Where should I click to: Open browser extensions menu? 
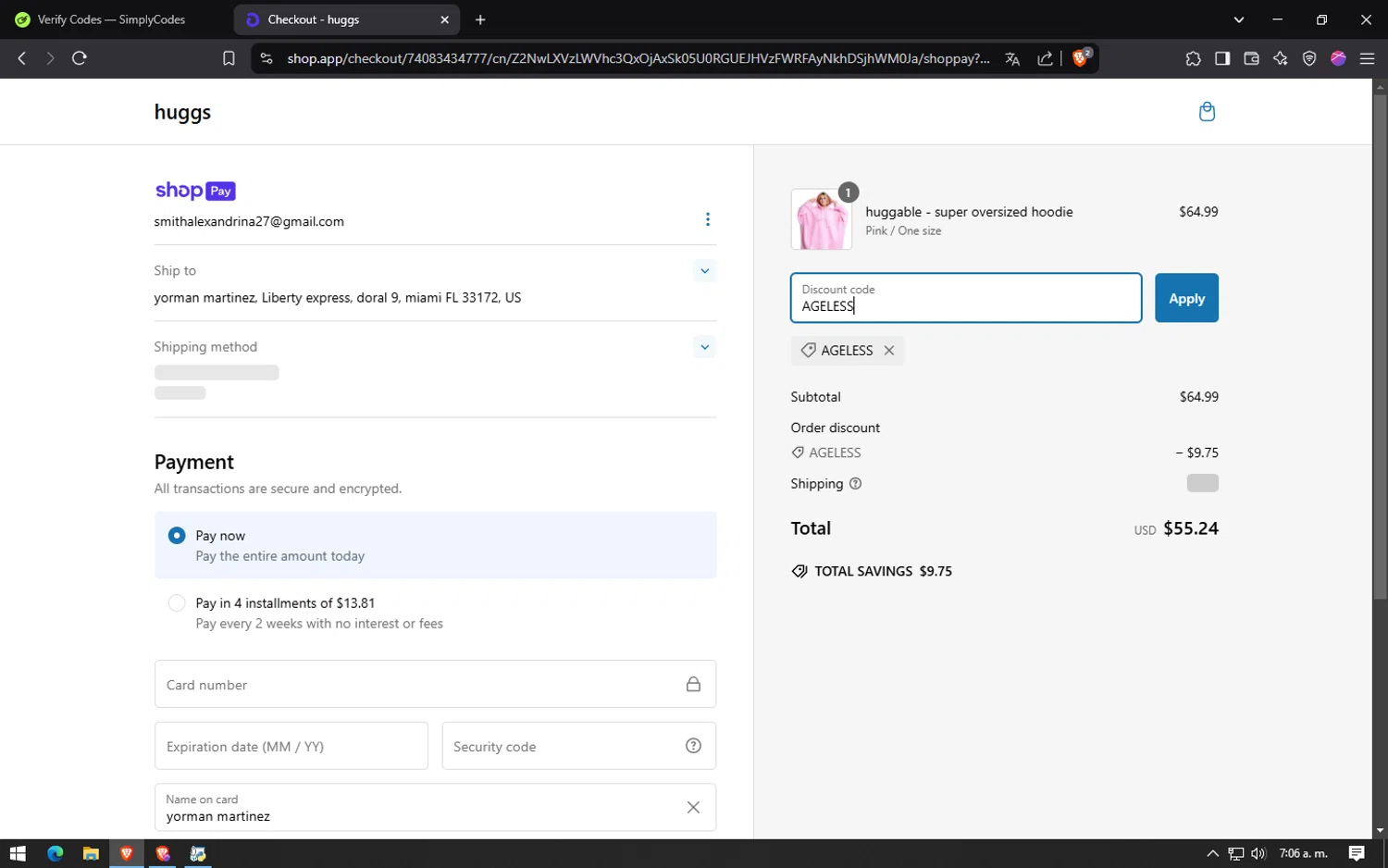tap(1193, 58)
